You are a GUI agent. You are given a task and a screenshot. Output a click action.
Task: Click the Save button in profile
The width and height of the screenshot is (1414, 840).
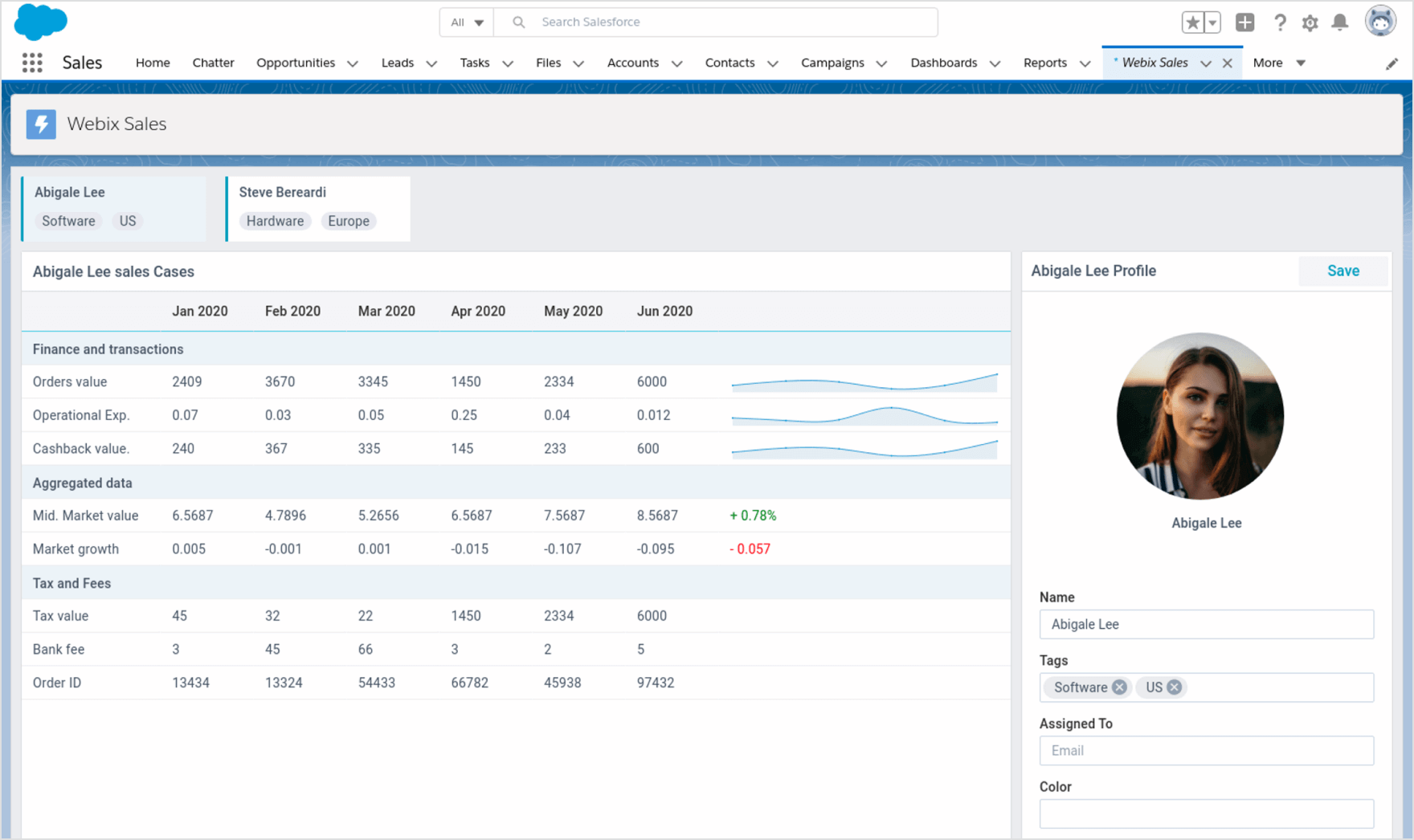click(x=1343, y=271)
